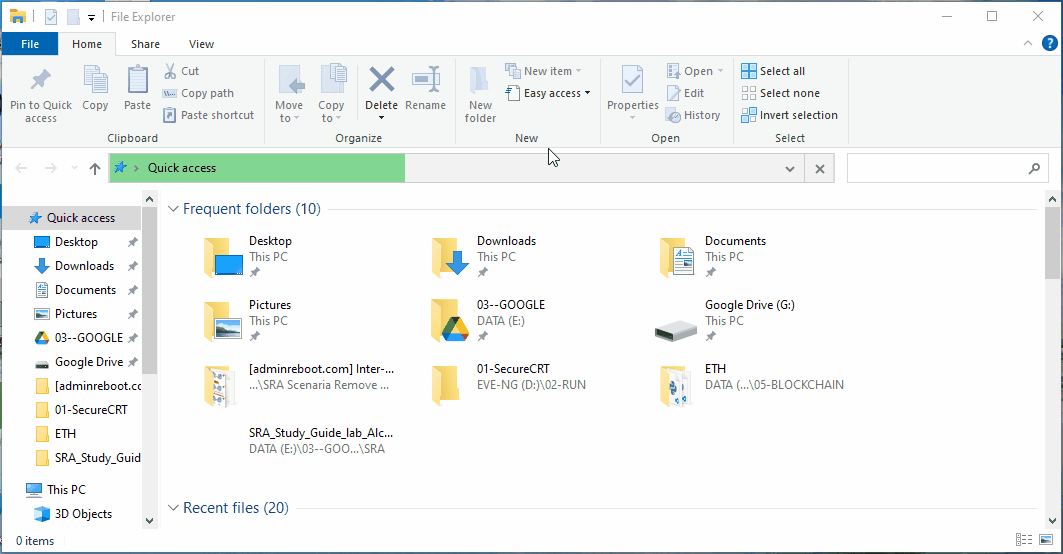Screen dimensions: 1063x554
Task: Open the Quick Access Toolbar customize arrow
Action: [92, 18]
